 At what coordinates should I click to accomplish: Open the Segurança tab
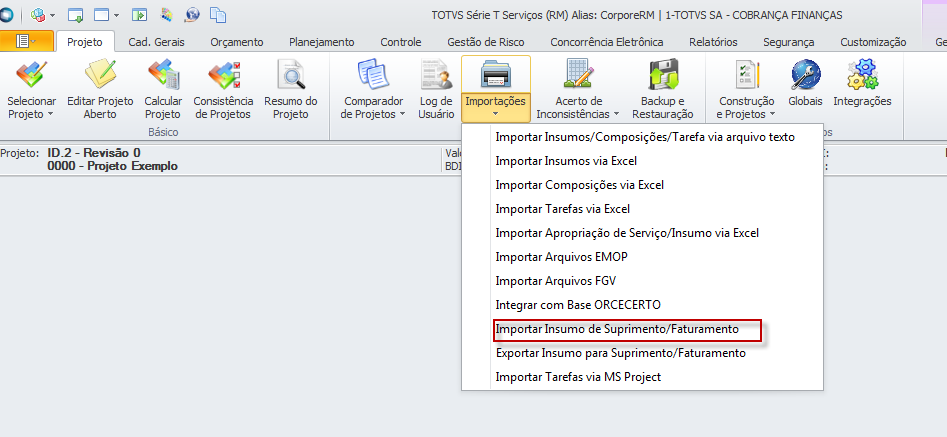(789, 42)
